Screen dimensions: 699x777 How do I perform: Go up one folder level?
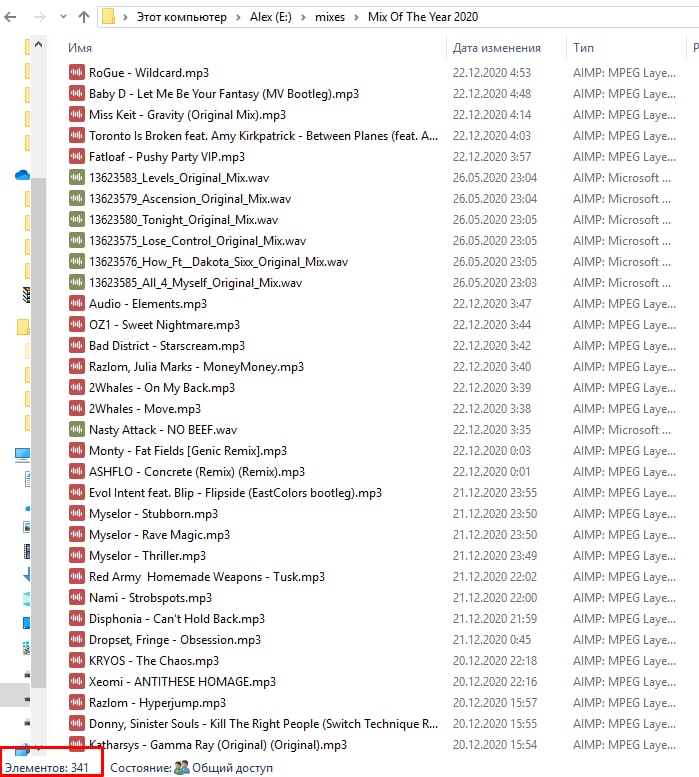pyautogui.click(x=84, y=17)
